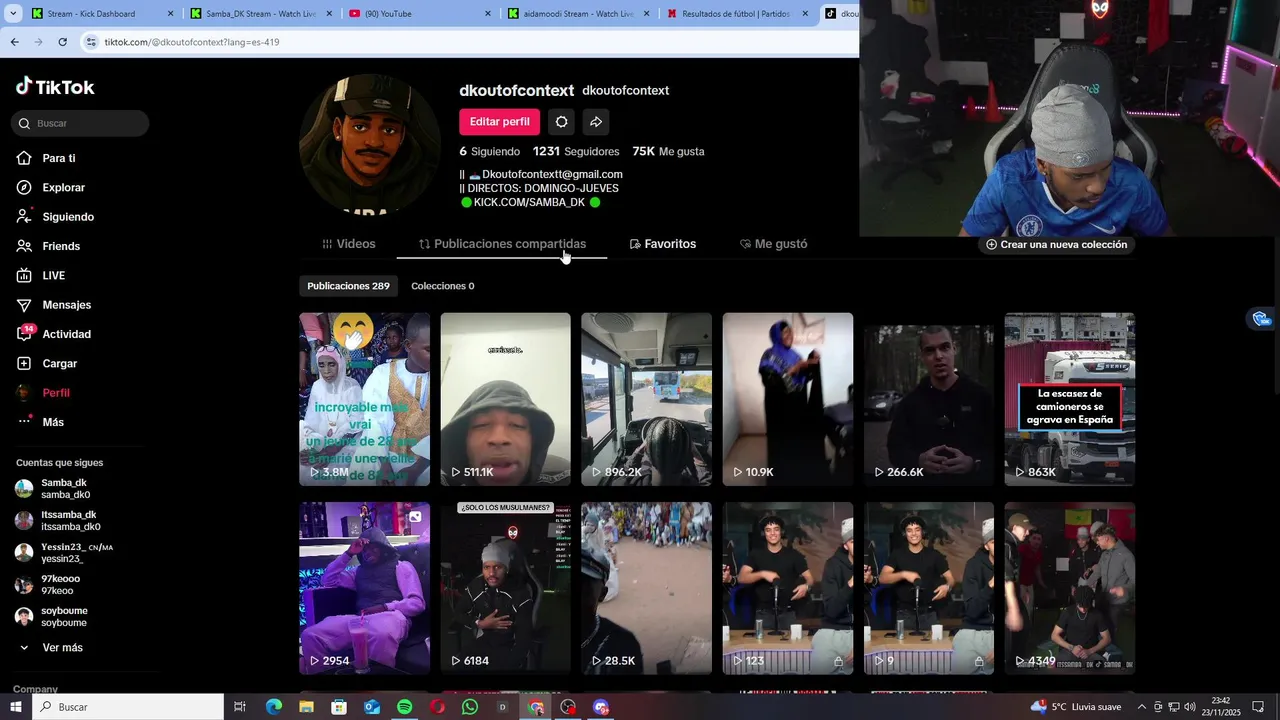Open the video with 2954 views
This screenshot has width=1280, height=720.
364,588
